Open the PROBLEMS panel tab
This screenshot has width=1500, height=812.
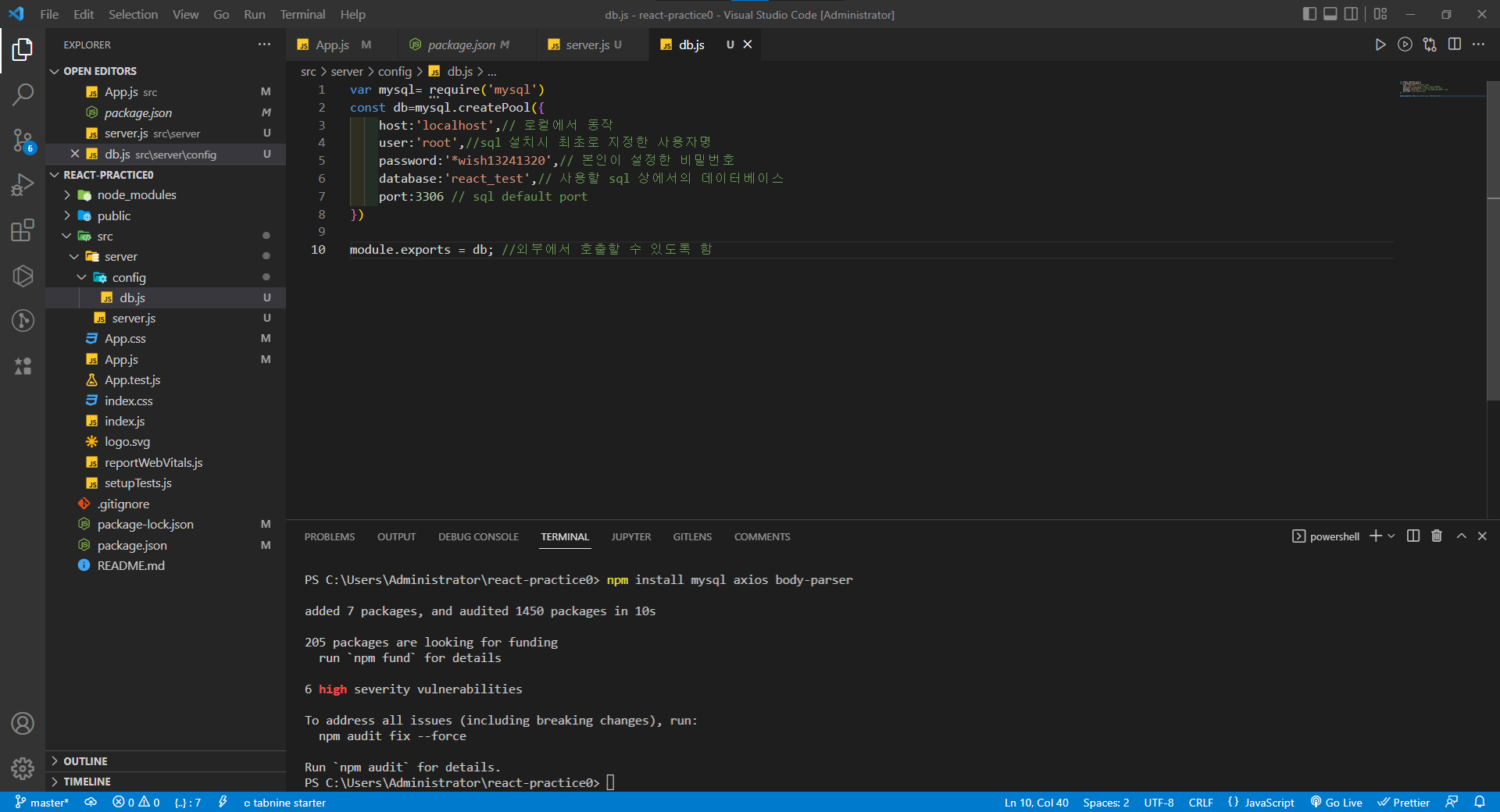330,536
